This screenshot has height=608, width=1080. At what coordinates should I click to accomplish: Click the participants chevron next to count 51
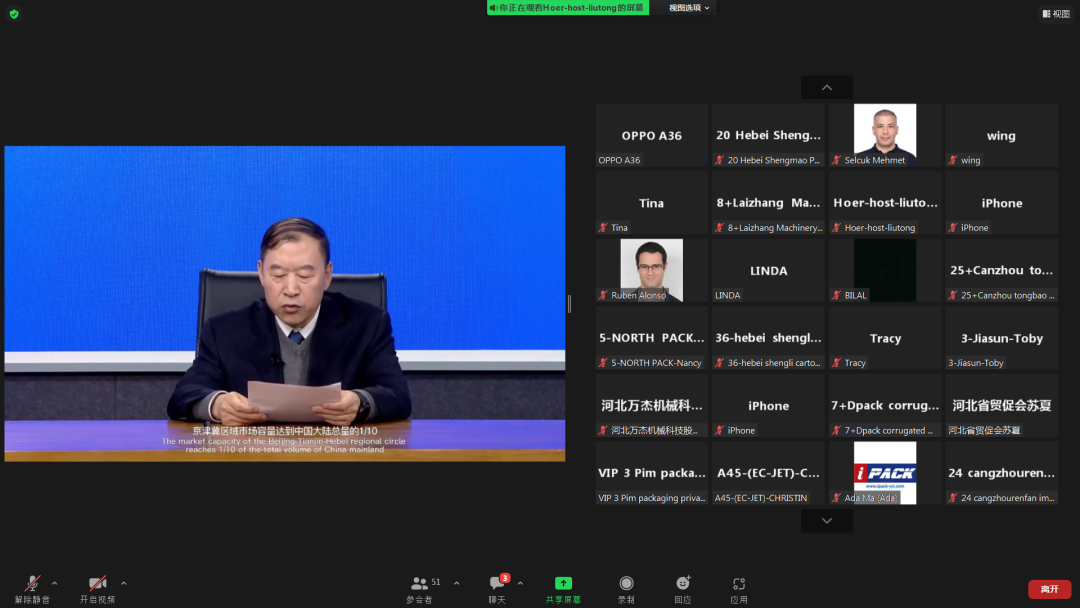456,582
